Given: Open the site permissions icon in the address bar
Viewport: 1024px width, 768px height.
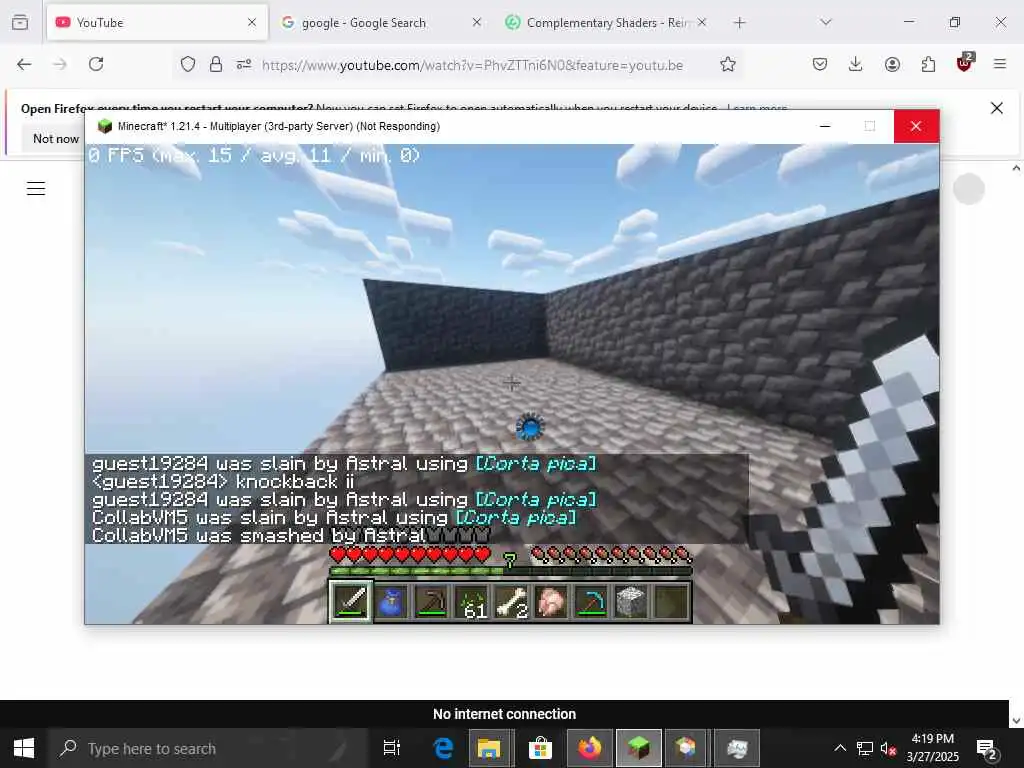Looking at the screenshot, I should [244, 64].
